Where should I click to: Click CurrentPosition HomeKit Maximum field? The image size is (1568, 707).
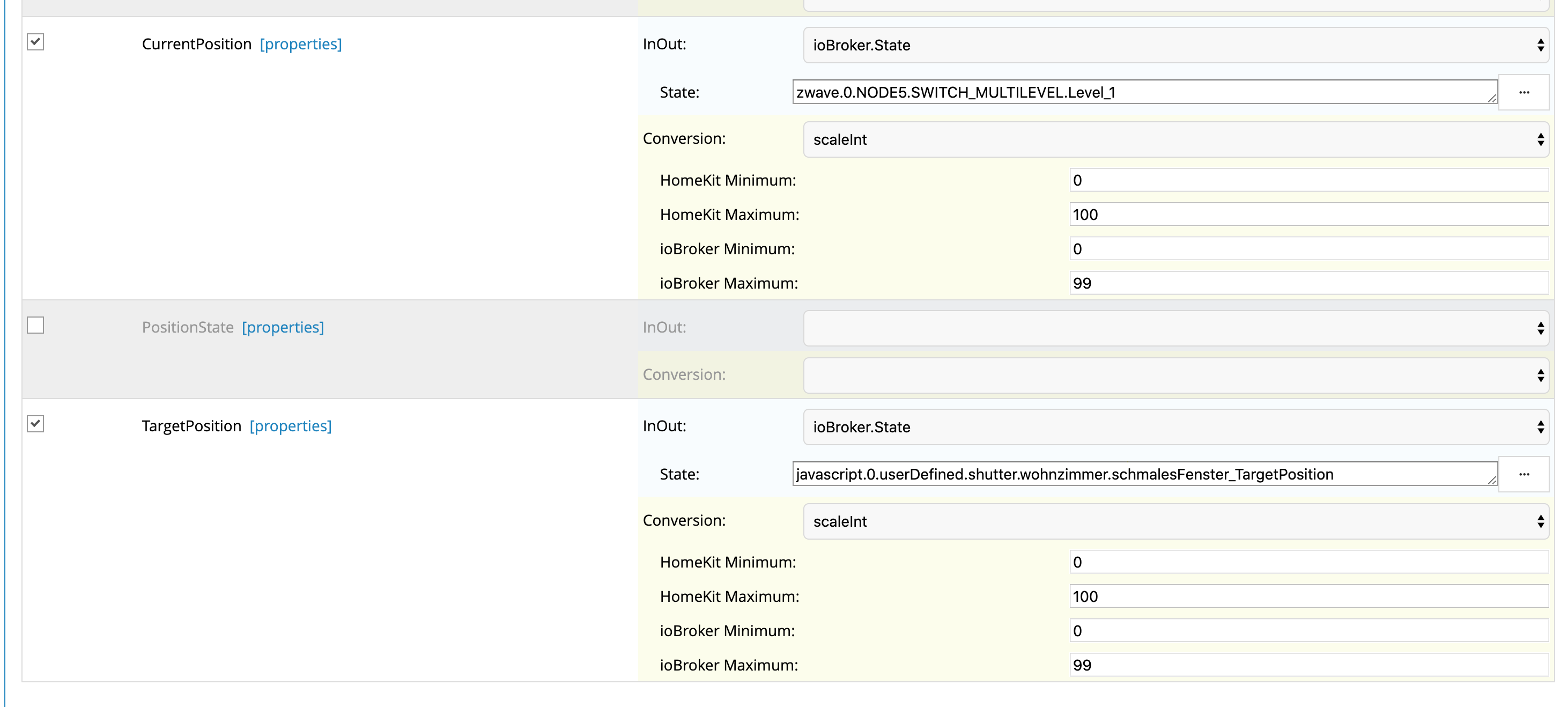[x=1307, y=215]
